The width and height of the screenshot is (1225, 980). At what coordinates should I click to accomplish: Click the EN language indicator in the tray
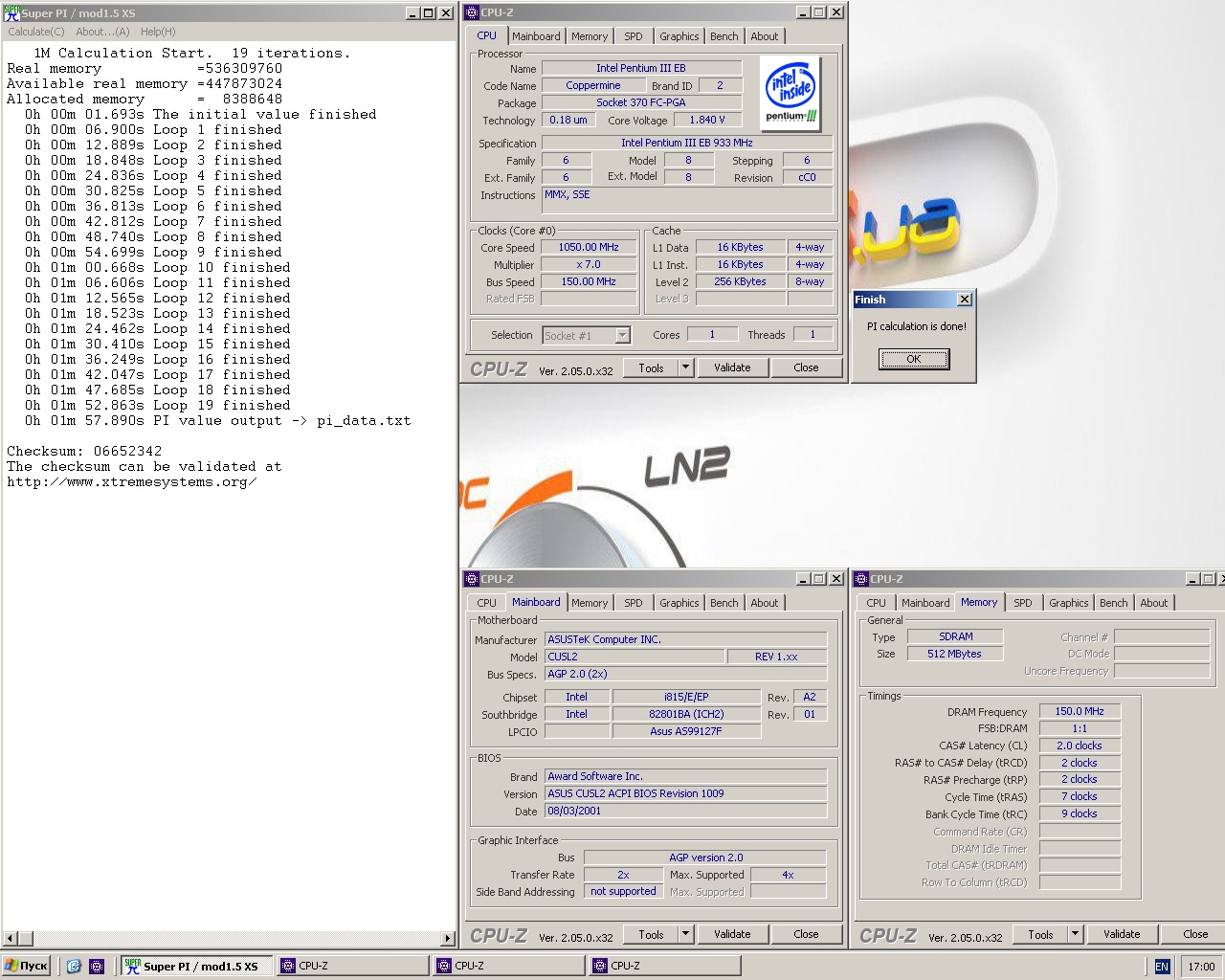tap(1162, 967)
